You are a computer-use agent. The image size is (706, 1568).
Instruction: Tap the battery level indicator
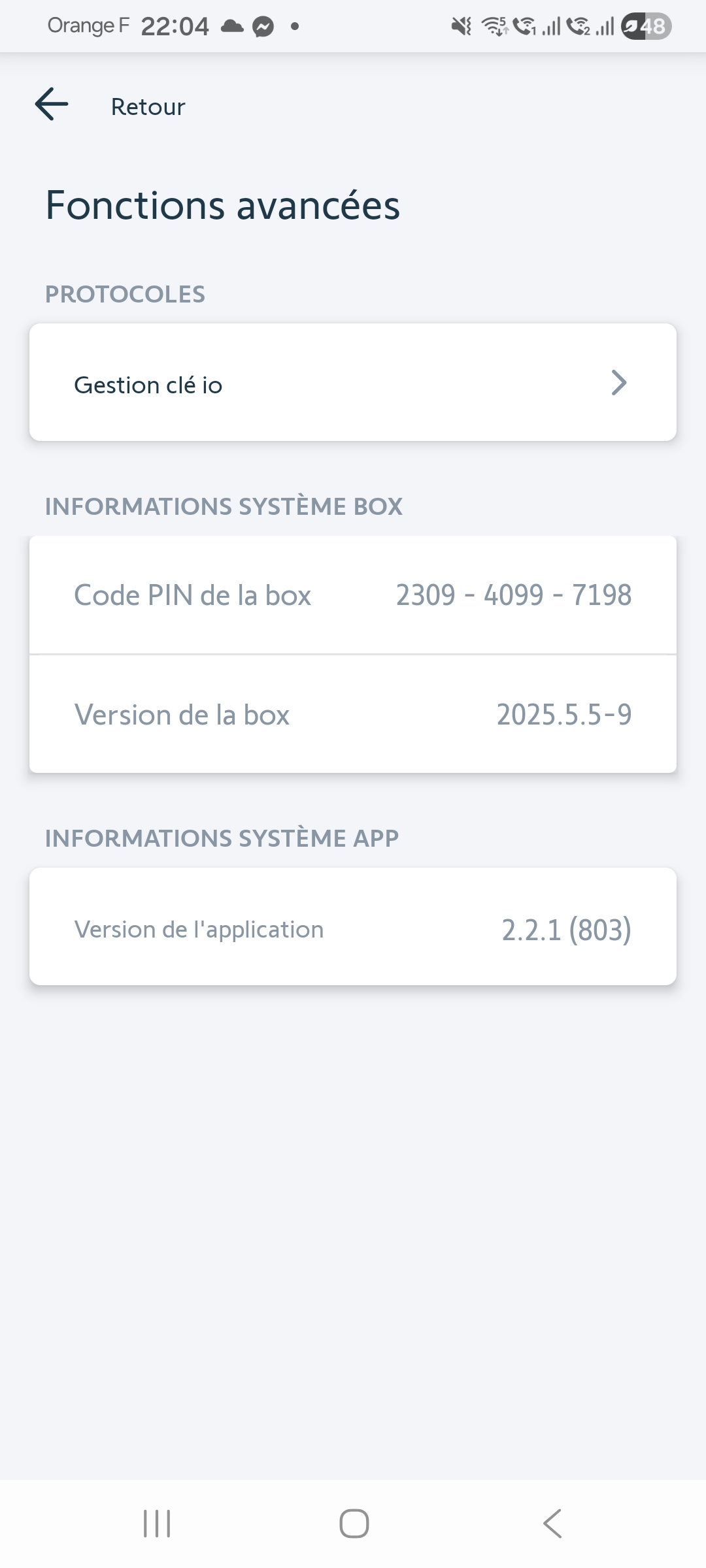click(646, 27)
